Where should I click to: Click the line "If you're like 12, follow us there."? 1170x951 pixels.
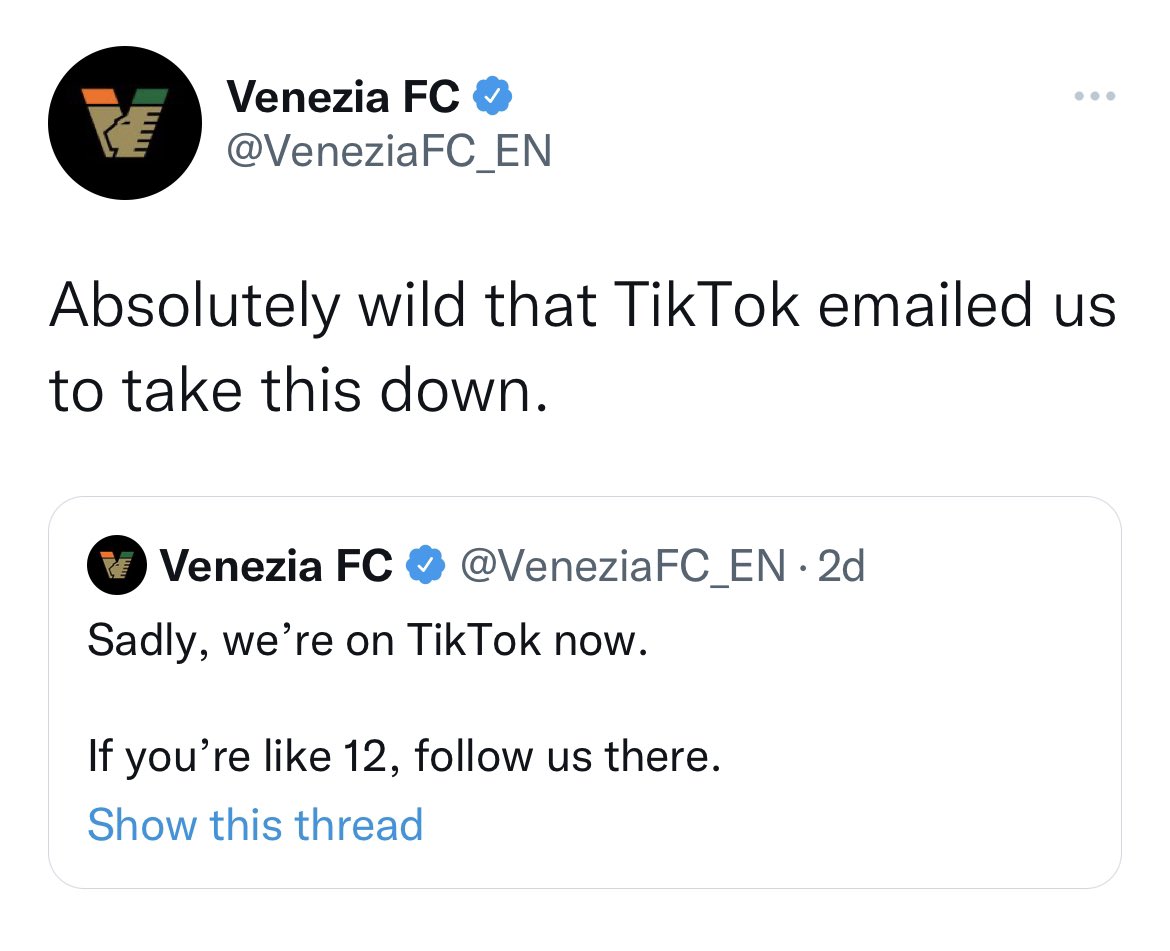pyautogui.click(x=404, y=756)
